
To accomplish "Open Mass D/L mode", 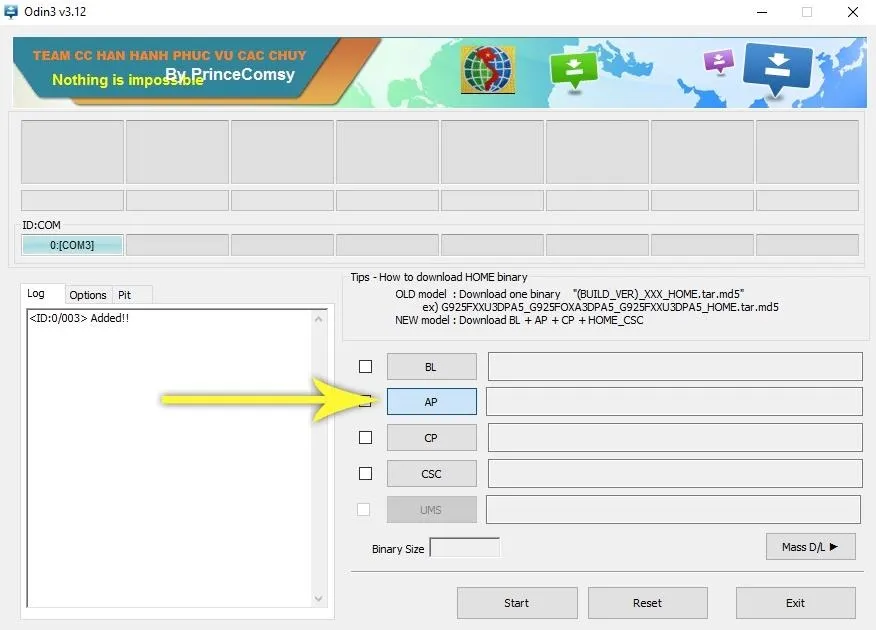I will point(811,547).
